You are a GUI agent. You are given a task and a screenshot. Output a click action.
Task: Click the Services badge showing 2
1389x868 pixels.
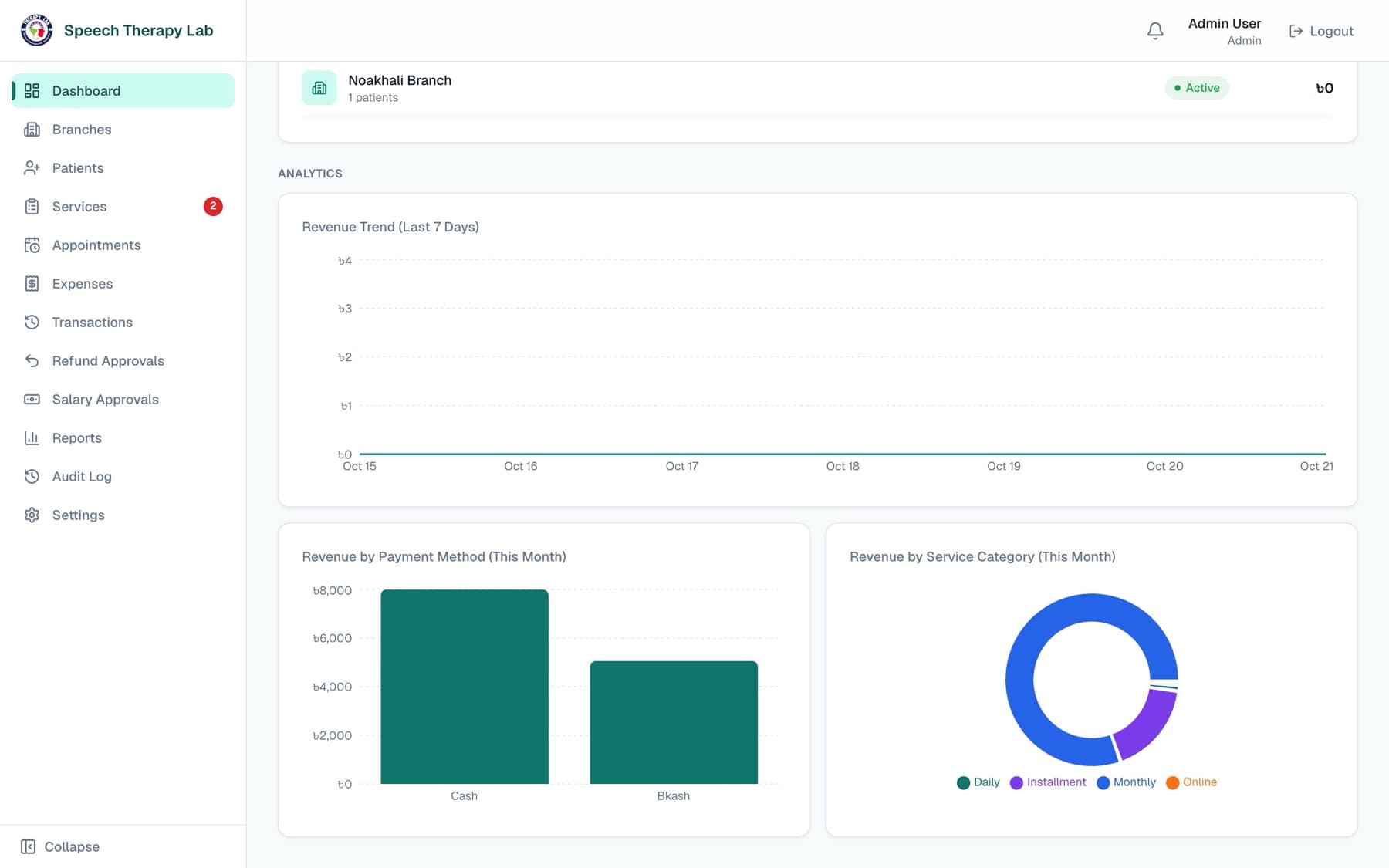[x=213, y=206]
